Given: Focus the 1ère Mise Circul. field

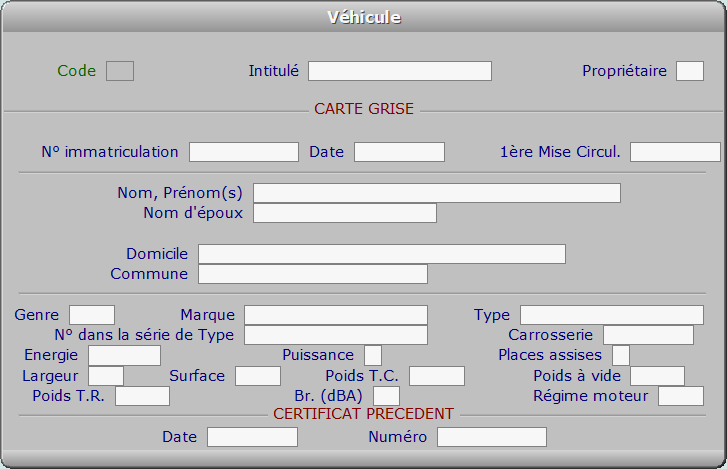Looking at the screenshot, I should 675,152.
